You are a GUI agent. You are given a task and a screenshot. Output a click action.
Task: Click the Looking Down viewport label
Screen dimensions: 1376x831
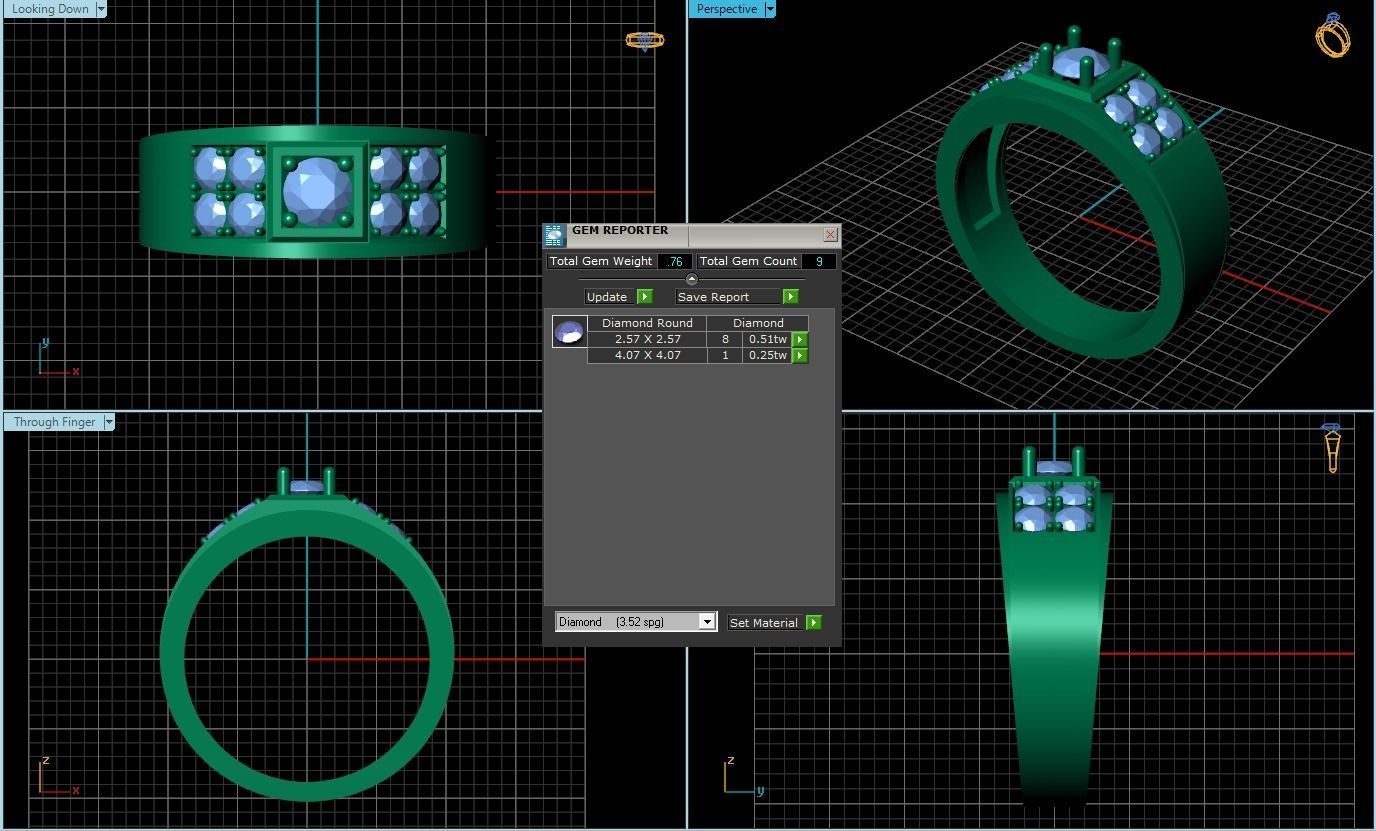coord(49,9)
